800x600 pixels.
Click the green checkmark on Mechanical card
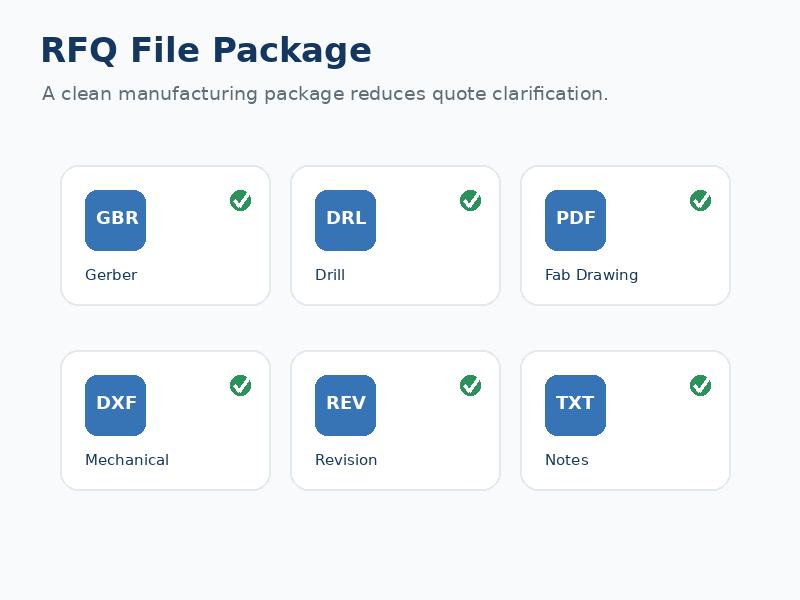point(240,386)
